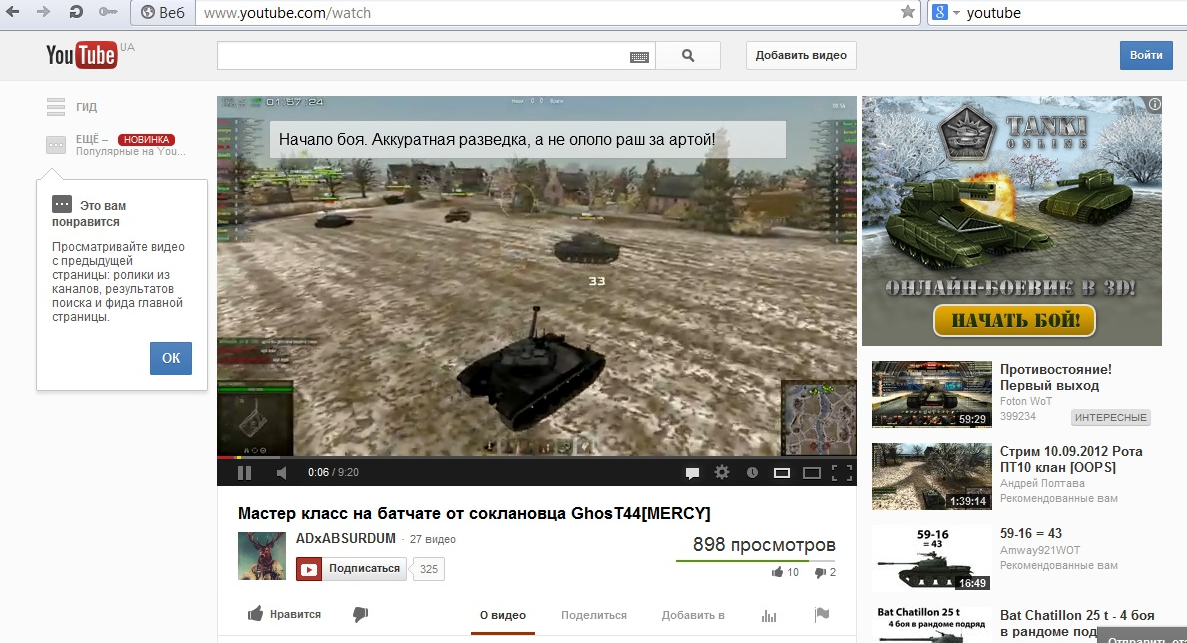
Task: Open the video statistics bar chart icon
Action: (x=769, y=615)
